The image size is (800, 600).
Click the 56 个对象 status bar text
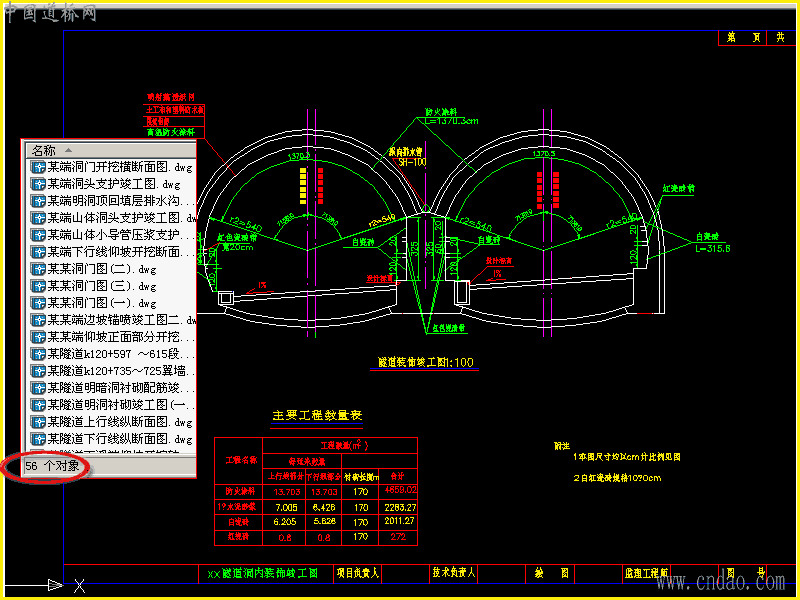pos(52,466)
